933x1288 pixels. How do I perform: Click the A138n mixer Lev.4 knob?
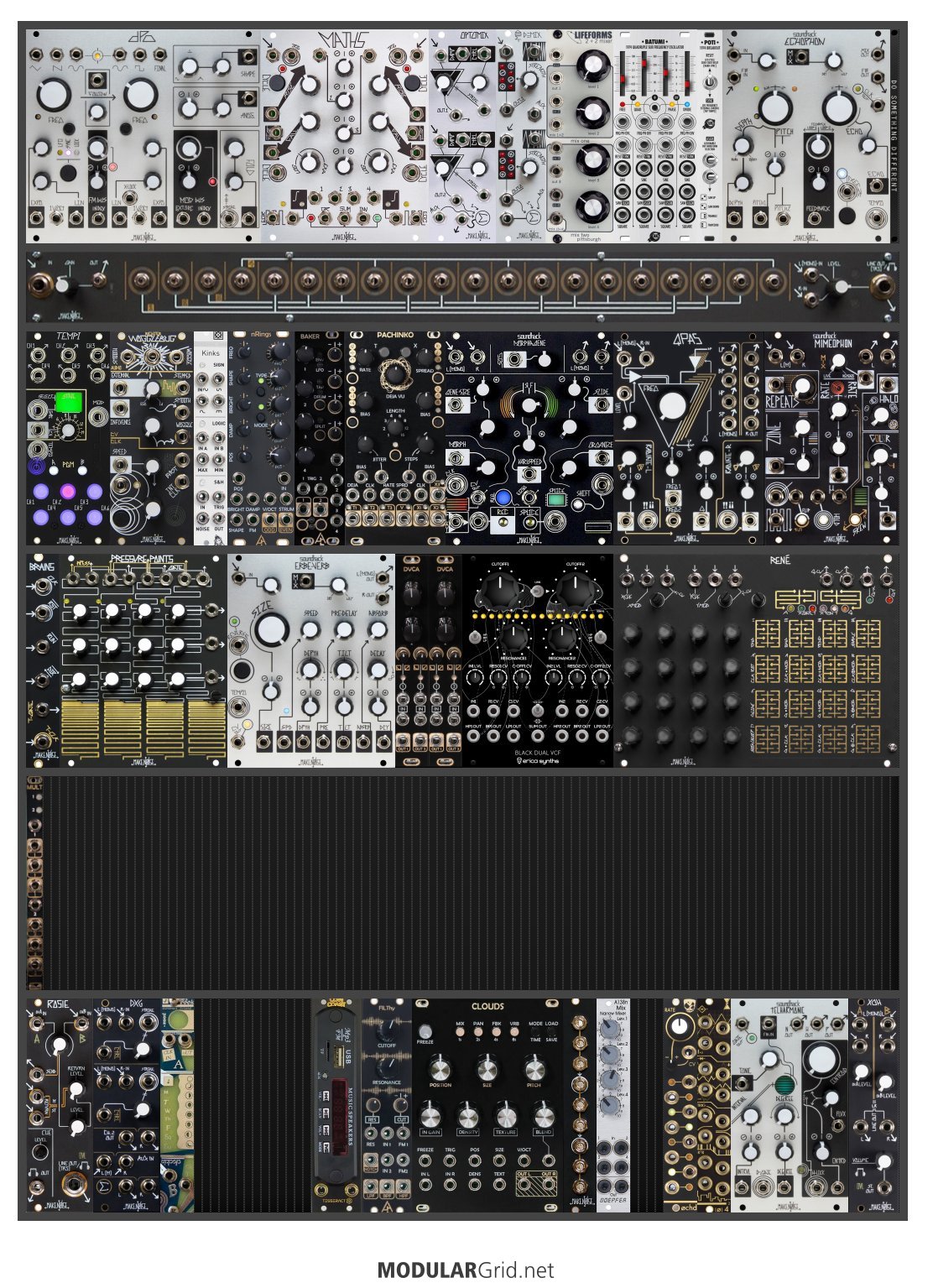coord(612,1107)
